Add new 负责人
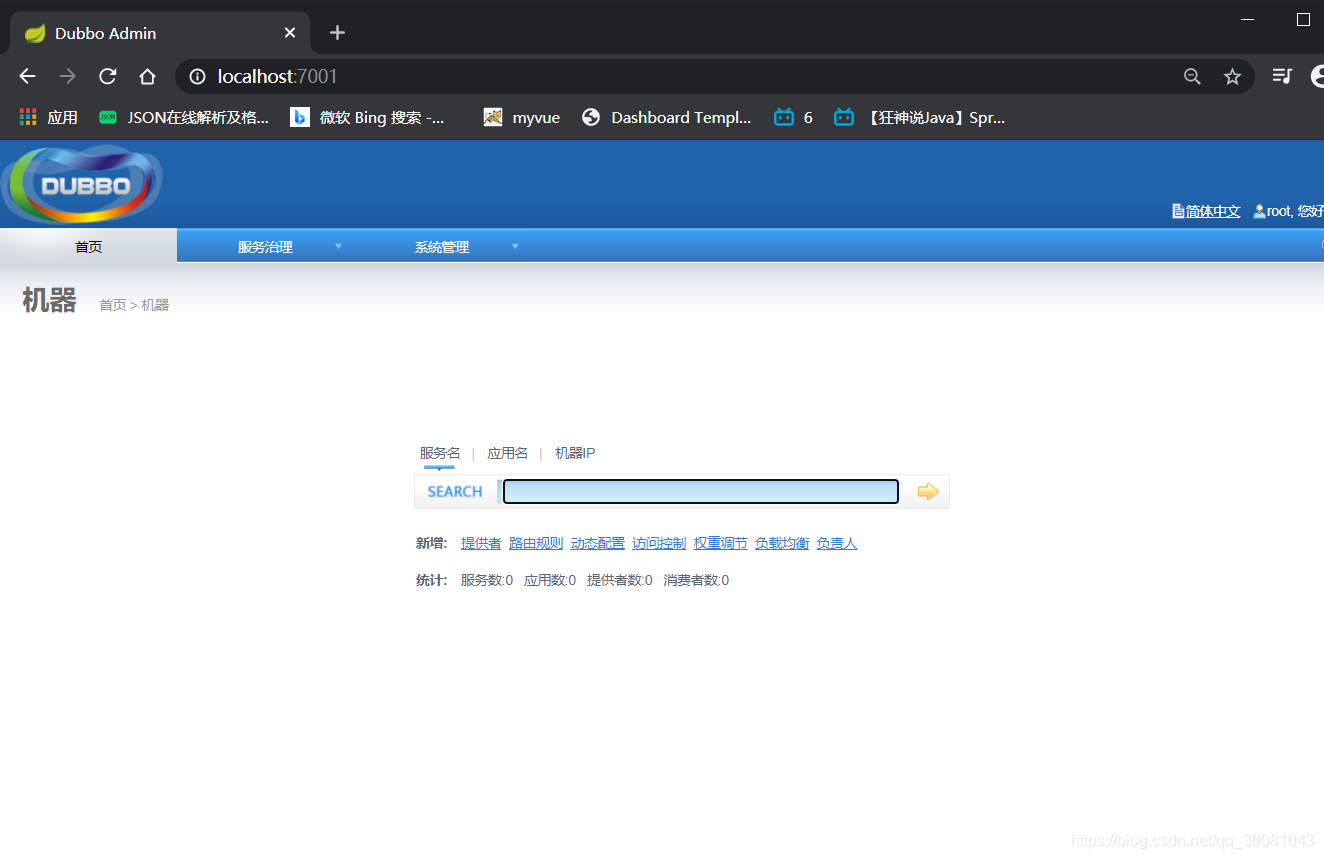1324x859 pixels. coord(837,543)
